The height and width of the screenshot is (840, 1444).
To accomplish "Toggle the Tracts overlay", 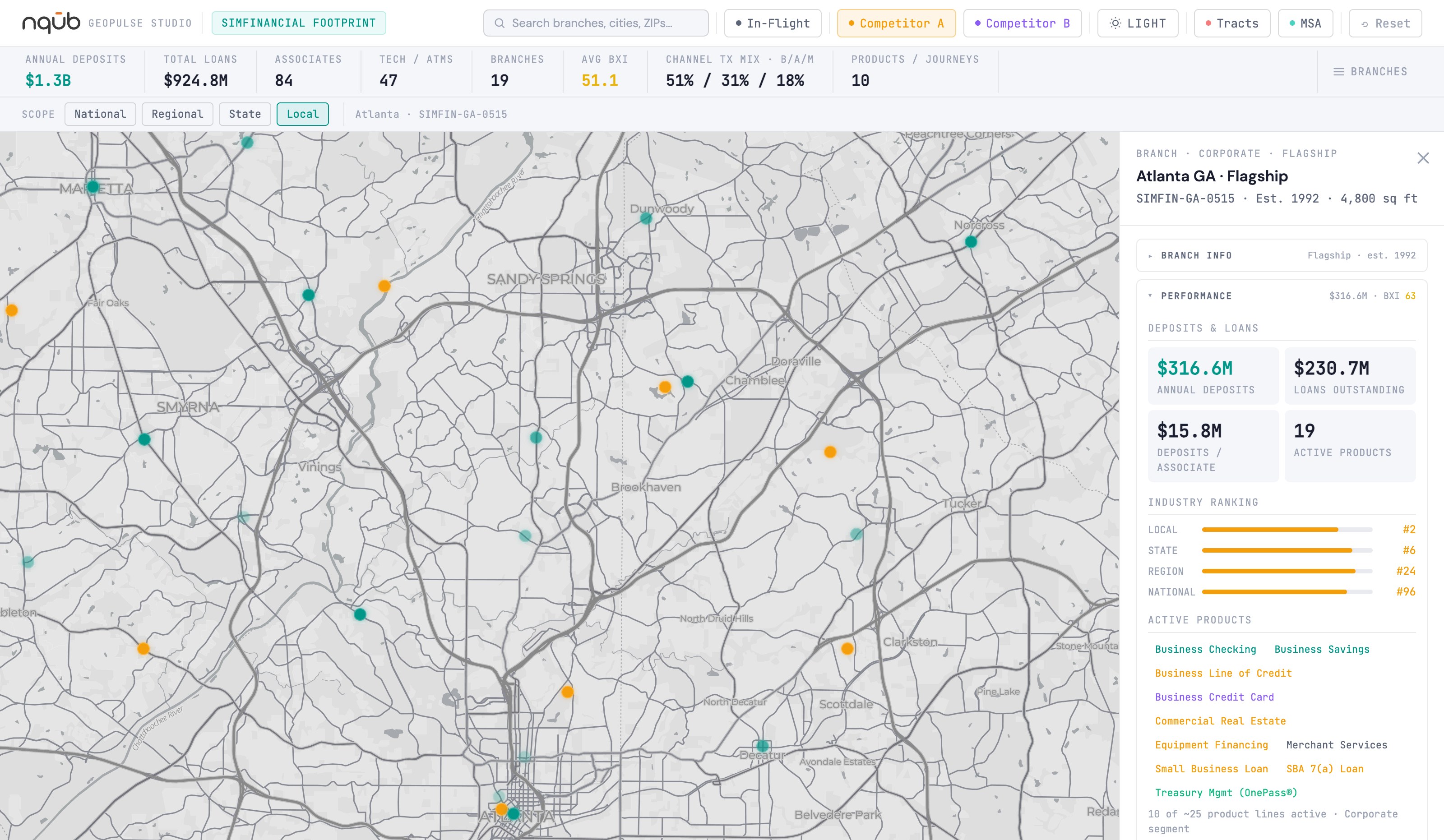I will [1232, 23].
